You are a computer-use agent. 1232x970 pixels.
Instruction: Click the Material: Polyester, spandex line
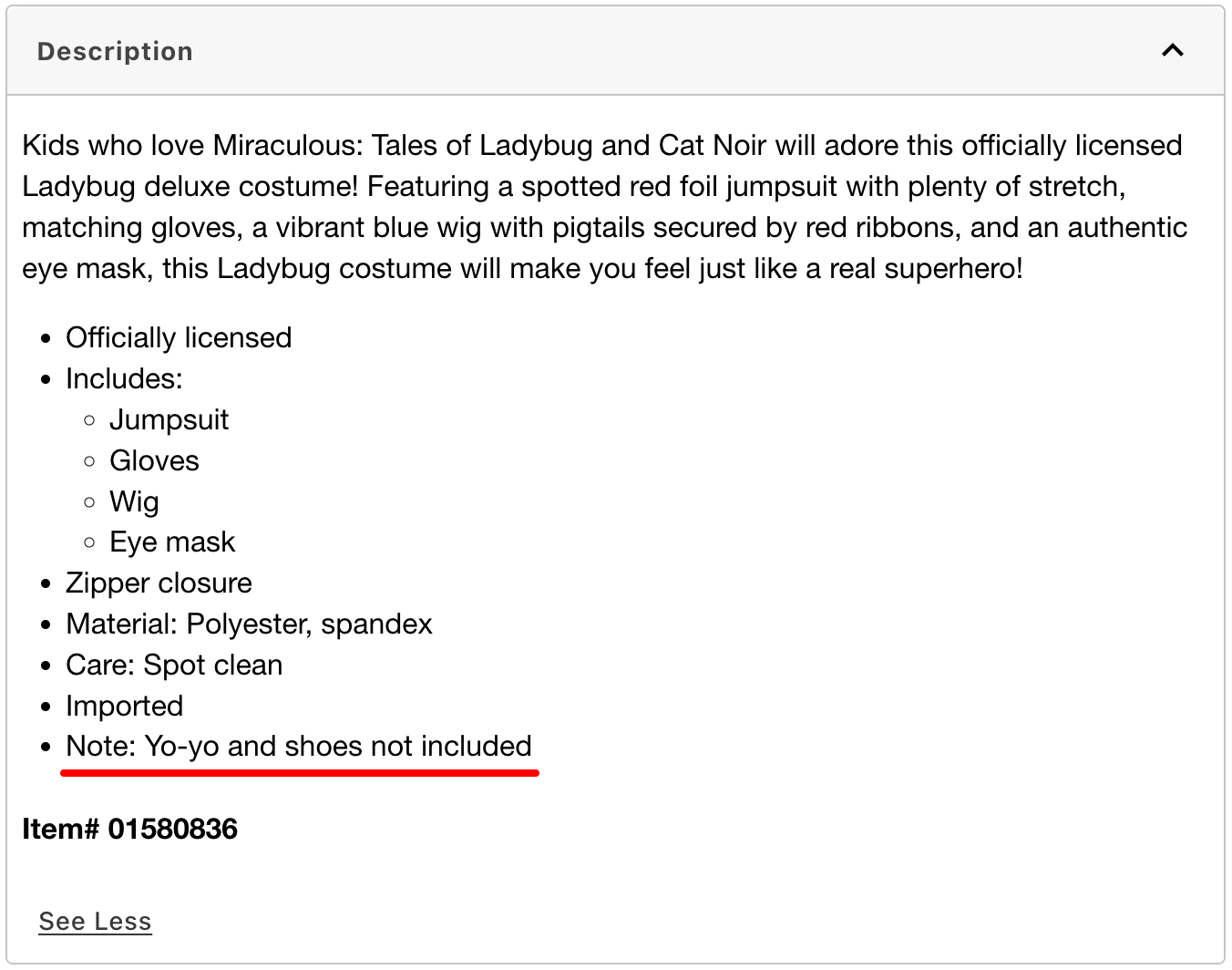(x=249, y=624)
